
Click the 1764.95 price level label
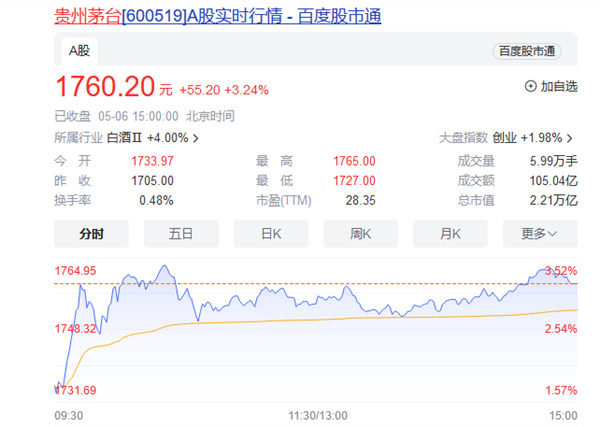click(76, 271)
